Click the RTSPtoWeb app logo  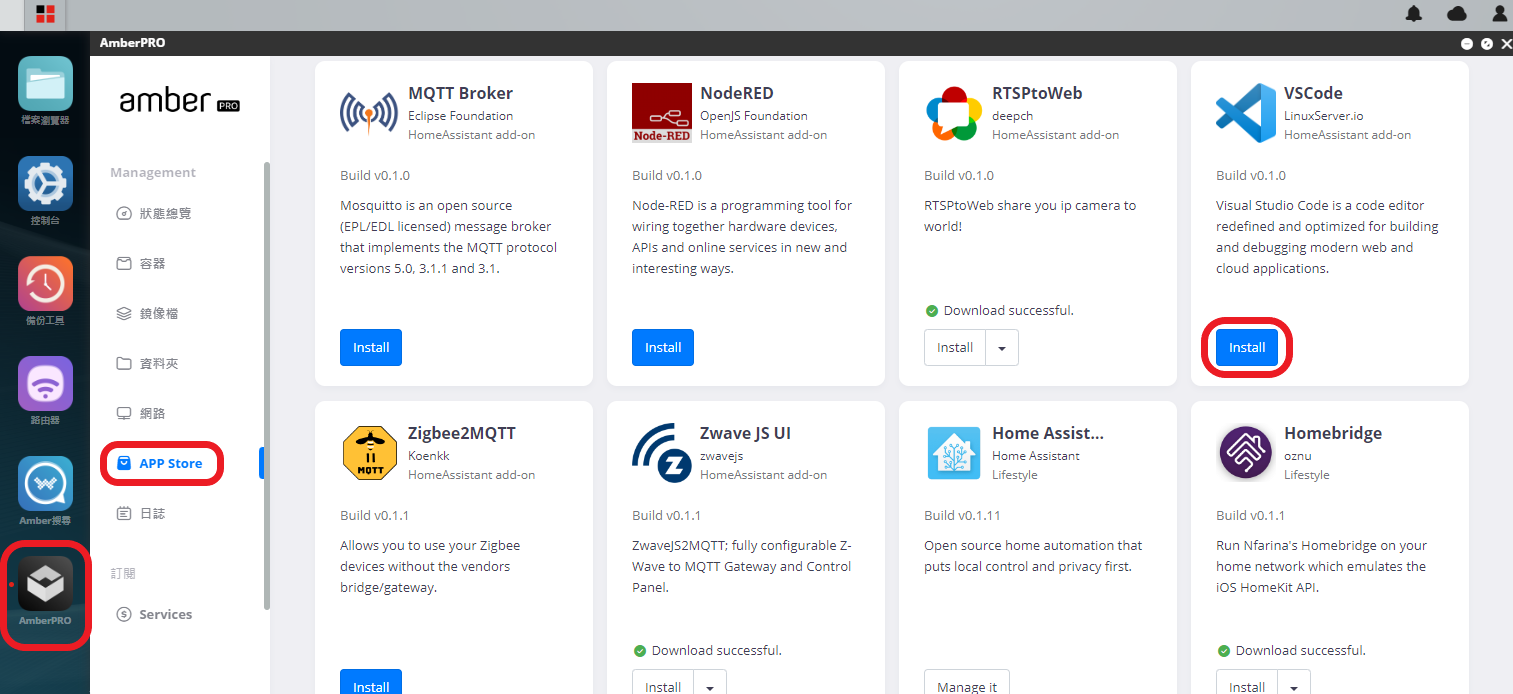point(953,113)
